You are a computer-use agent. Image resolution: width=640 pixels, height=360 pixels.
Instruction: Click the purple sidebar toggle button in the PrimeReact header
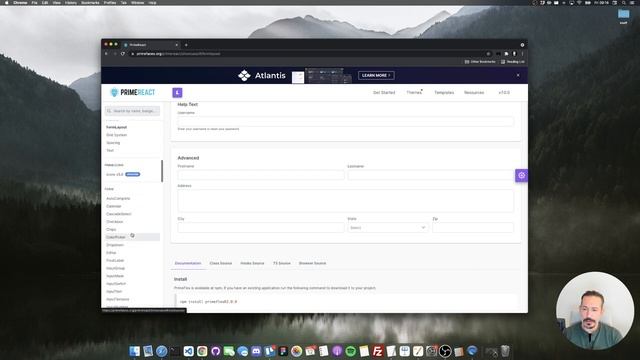[177, 93]
